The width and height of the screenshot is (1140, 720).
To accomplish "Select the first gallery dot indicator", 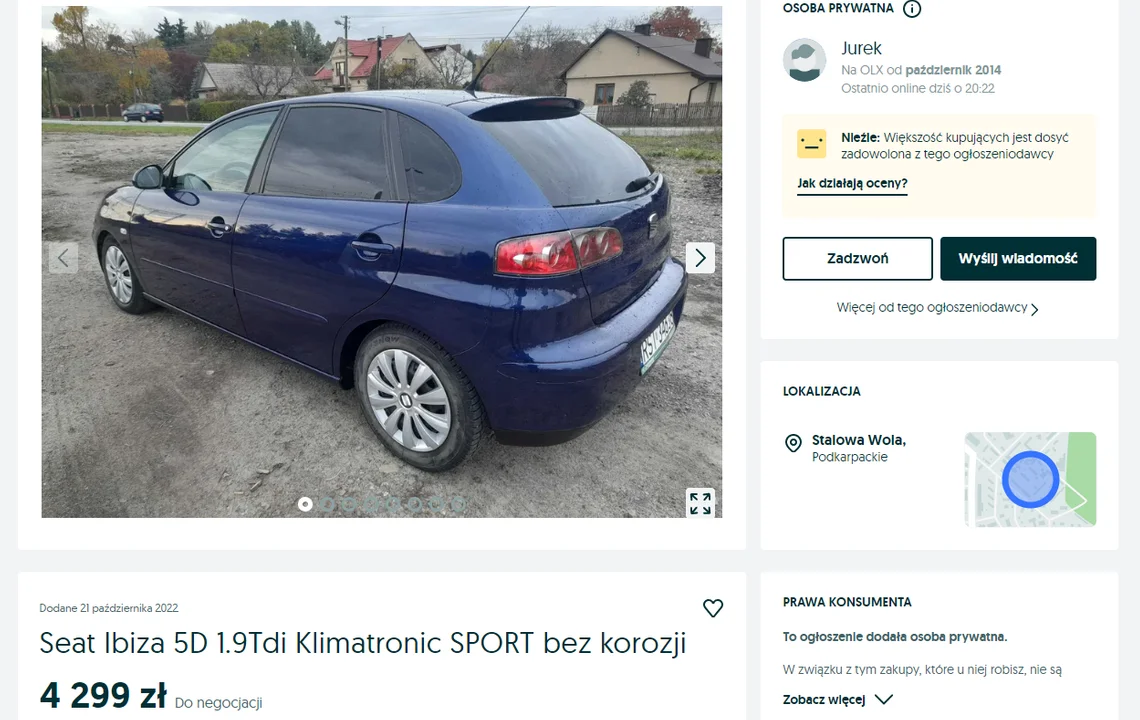I will (305, 503).
